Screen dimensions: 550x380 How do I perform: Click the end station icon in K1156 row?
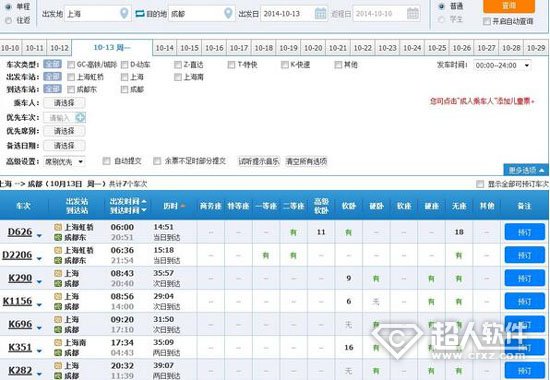click(58, 307)
